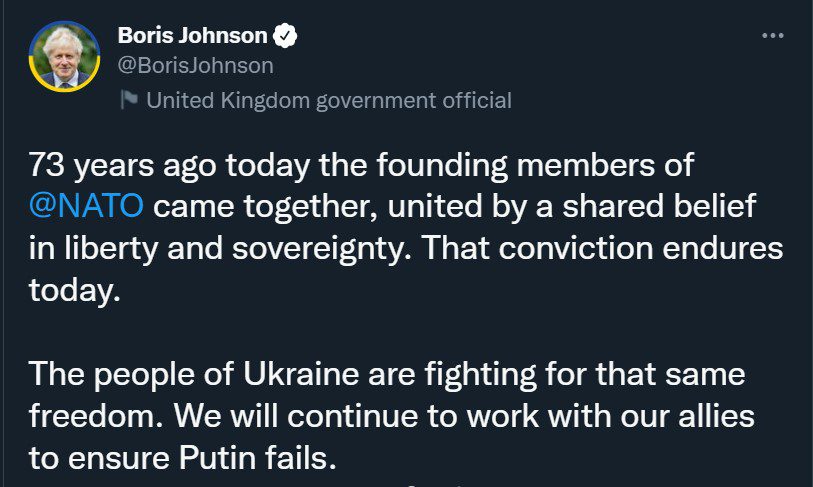This screenshot has height=487, width=813.
Task: Click the "to ensure Putin fails." line
Action: coord(183,458)
